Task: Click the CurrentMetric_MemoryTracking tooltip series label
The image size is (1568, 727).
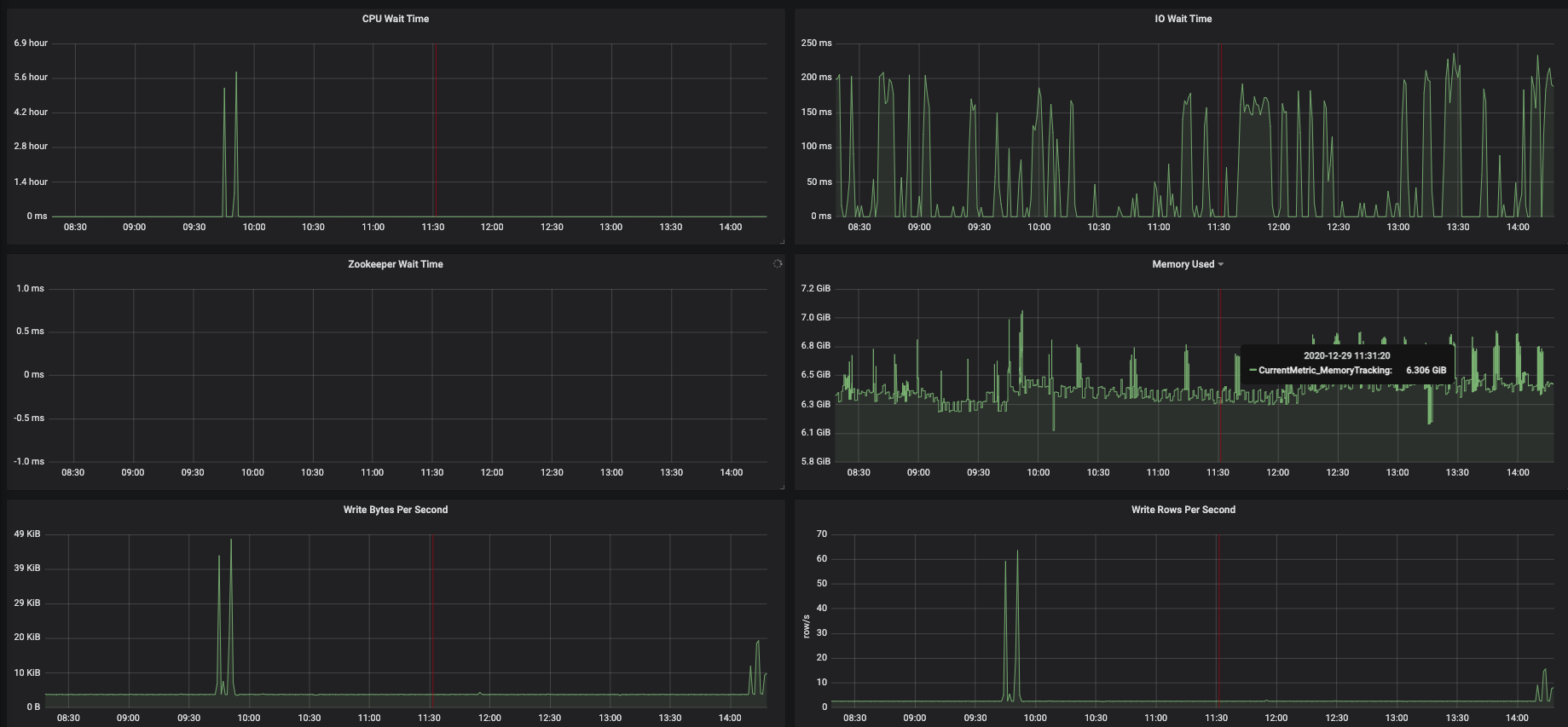Action: (x=1325, y=371)
